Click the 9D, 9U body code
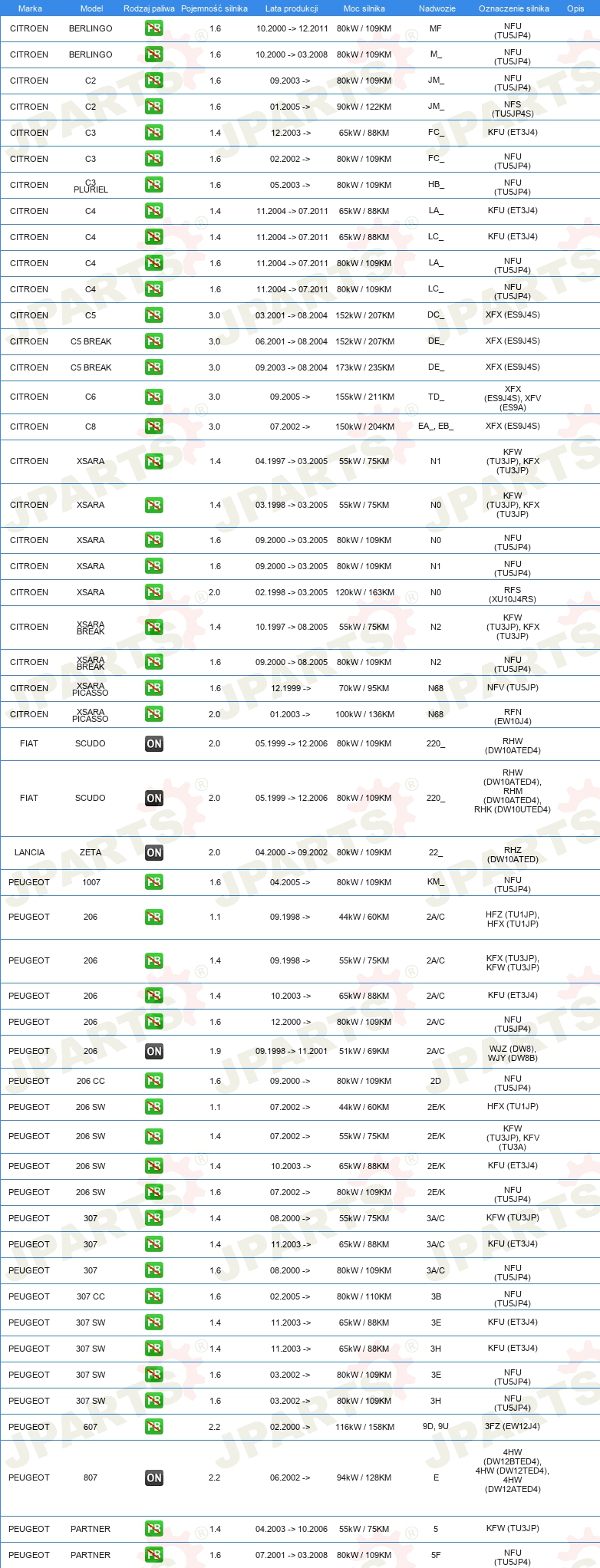The height and width of the screenshot is (1568, 600). 436,1427
